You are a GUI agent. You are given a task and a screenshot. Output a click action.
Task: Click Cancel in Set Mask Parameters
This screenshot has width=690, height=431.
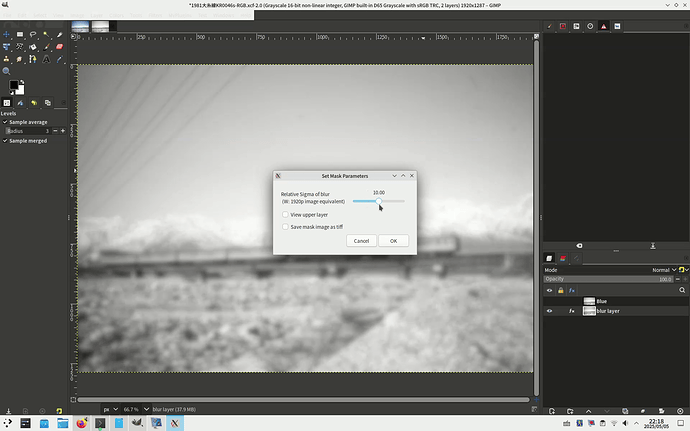pyautogui.click(x=361, y=241)
